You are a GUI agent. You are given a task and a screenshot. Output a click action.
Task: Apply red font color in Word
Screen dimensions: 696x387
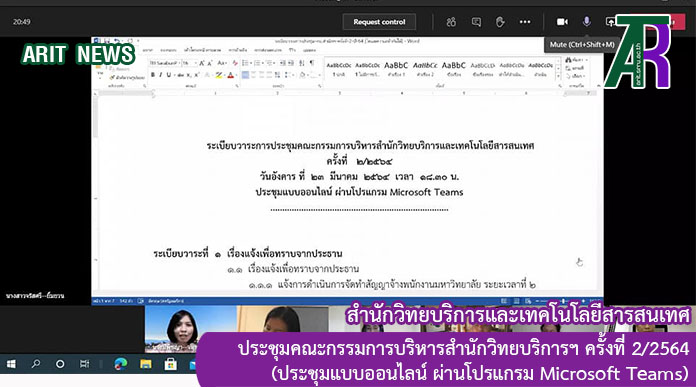(231, 75)
